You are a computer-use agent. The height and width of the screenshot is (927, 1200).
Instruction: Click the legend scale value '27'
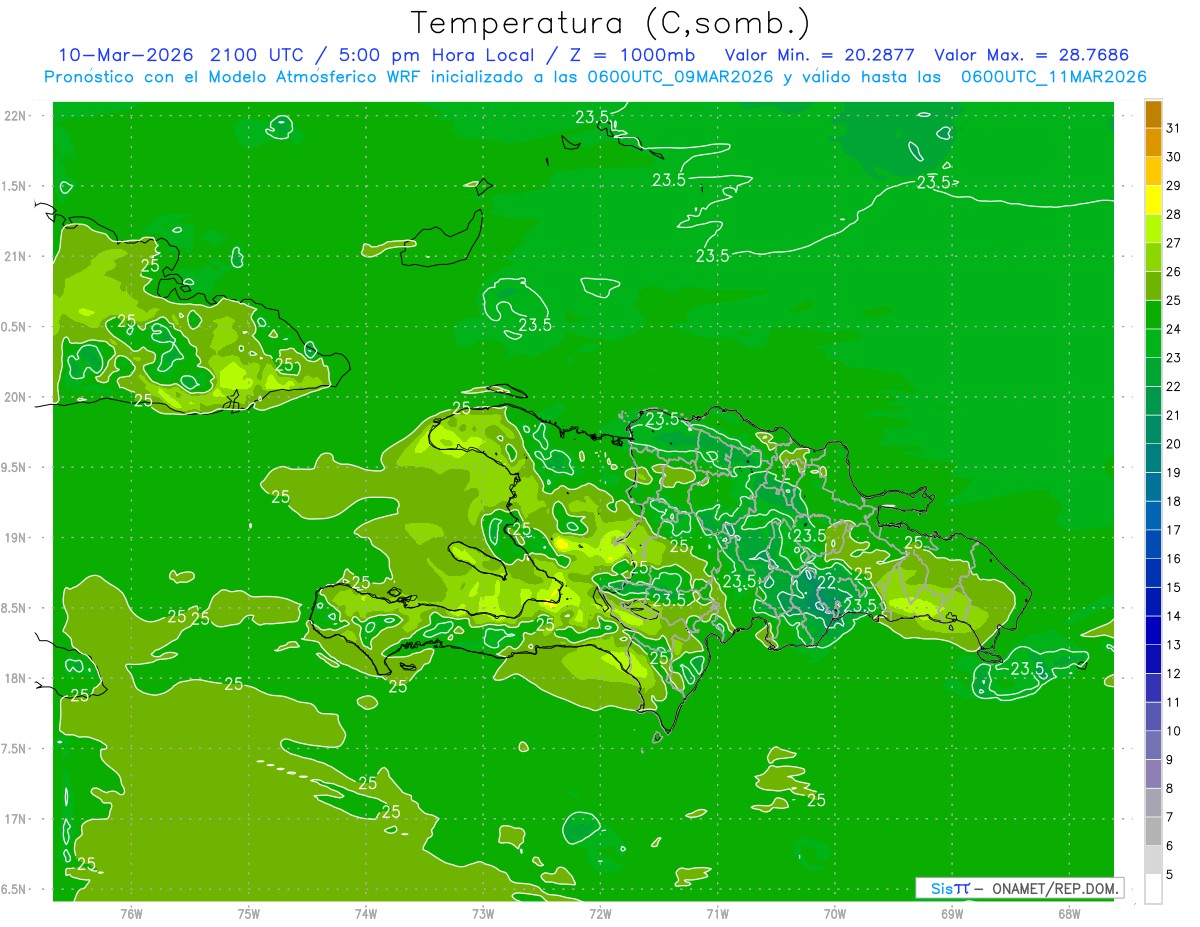coord(1174,242)
